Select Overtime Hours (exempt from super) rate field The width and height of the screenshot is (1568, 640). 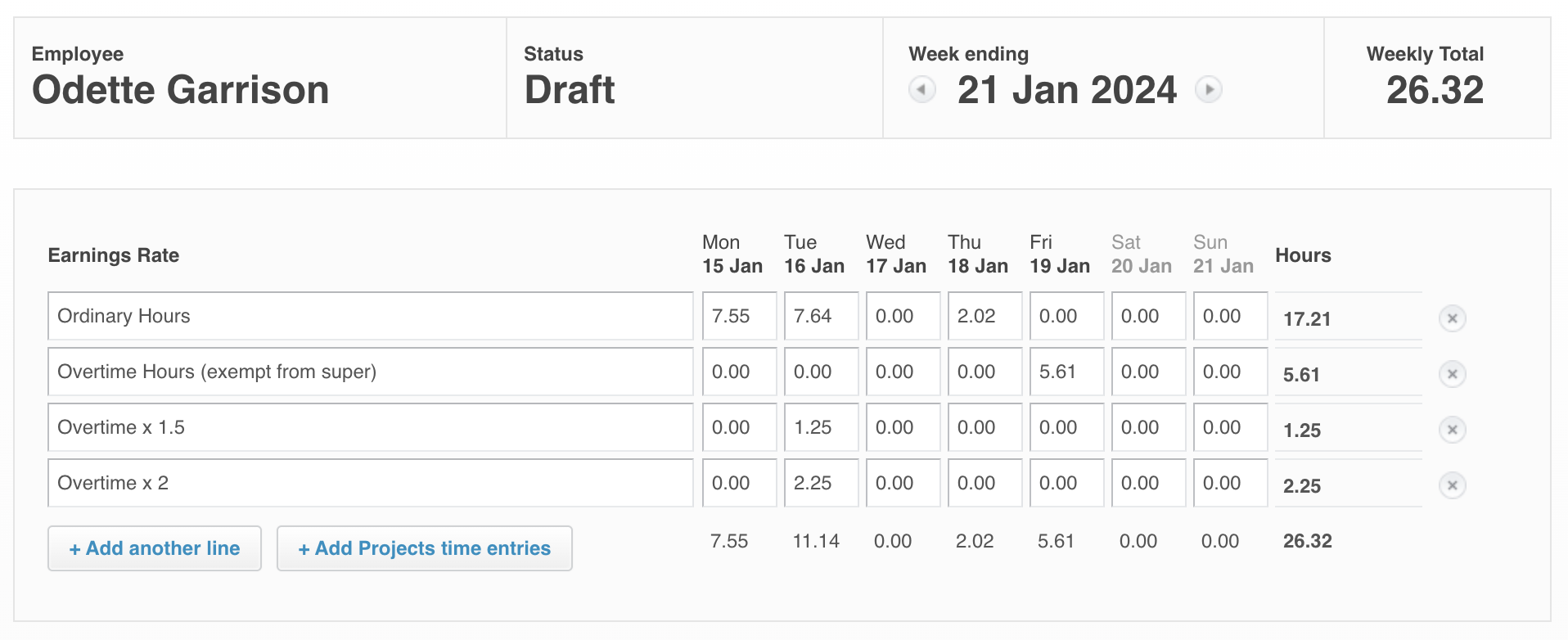coord(370,372)
